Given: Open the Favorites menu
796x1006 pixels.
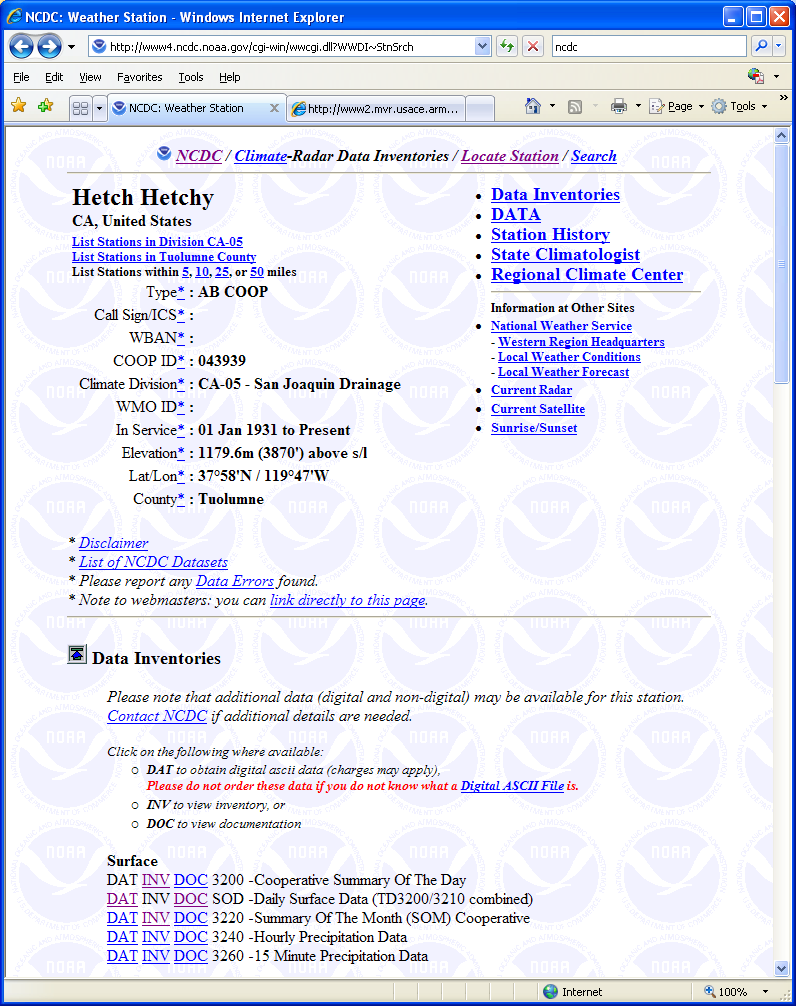Looking at the screenshot, I should [139, 77].
